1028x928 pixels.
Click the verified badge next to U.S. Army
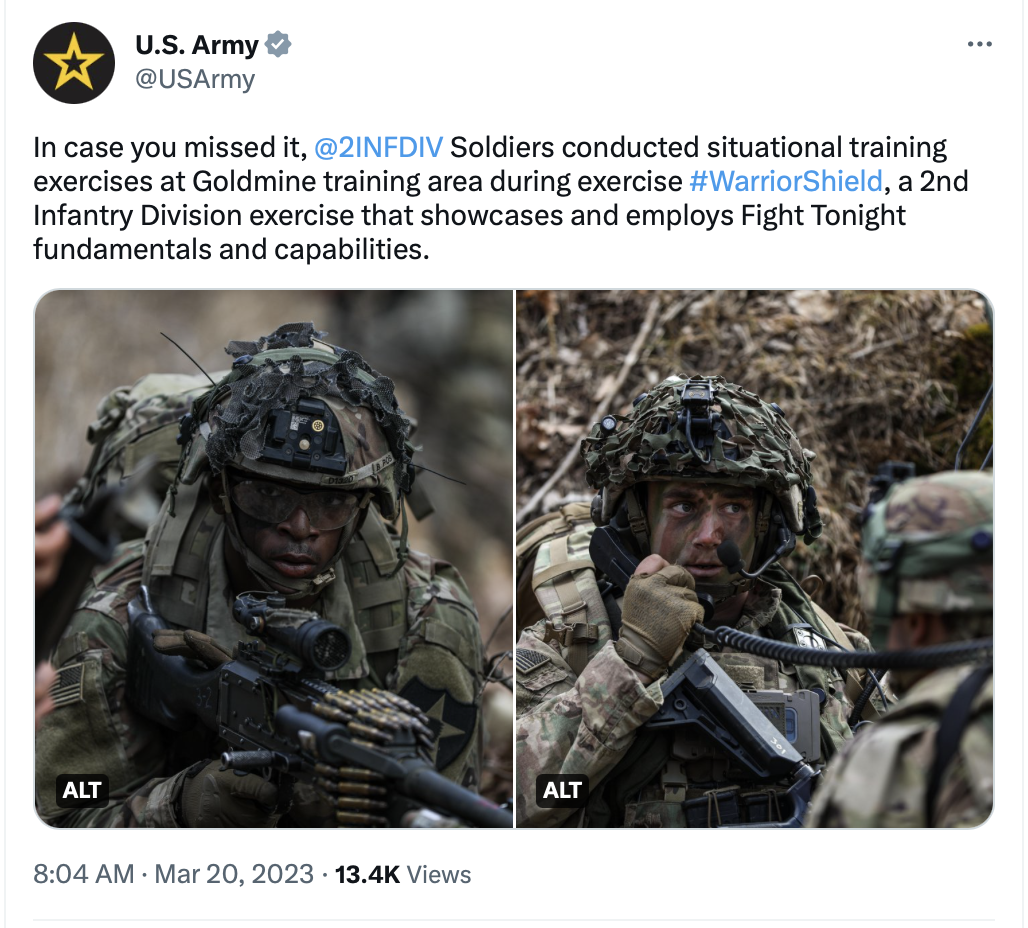278,45
